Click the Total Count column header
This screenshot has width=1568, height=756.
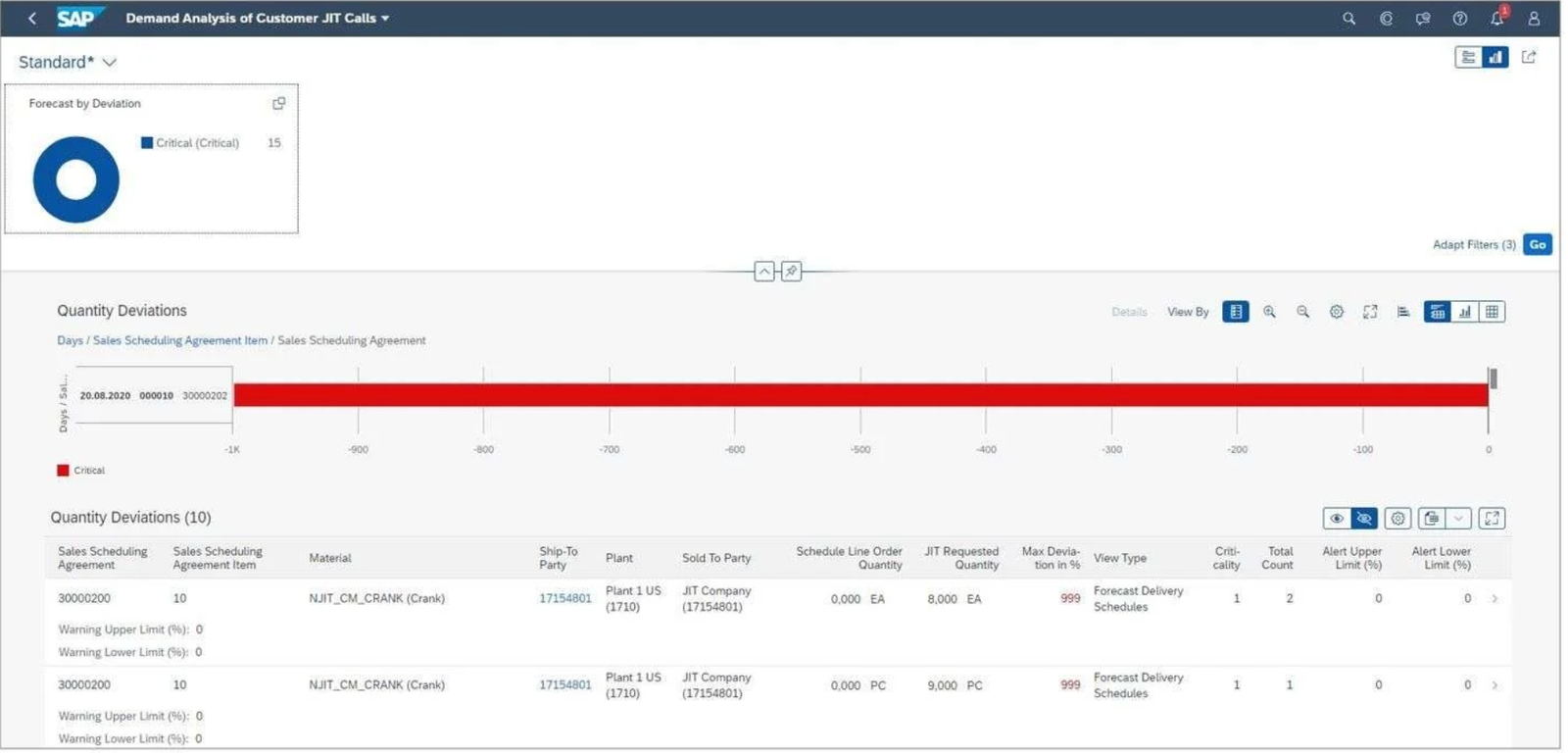[1278, 558]
